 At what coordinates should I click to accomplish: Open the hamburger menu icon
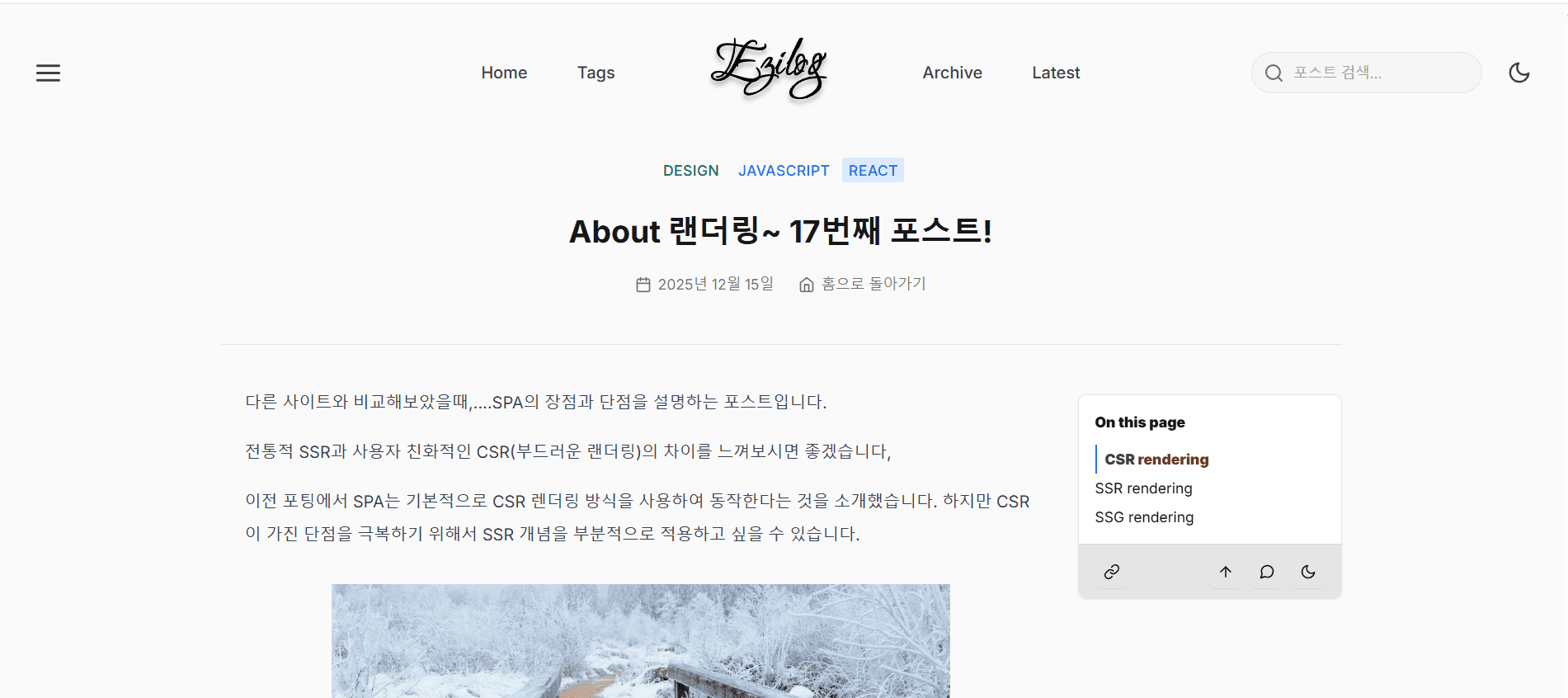(x=48, y=73)
